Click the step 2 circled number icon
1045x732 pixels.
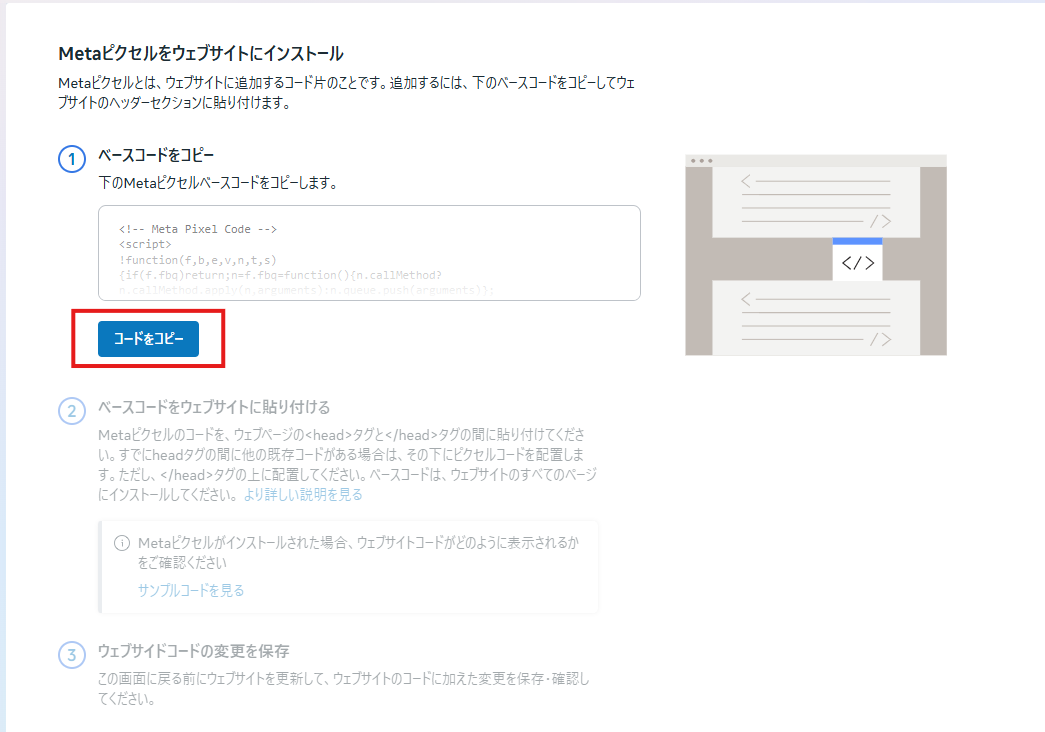tap(72, 411)
